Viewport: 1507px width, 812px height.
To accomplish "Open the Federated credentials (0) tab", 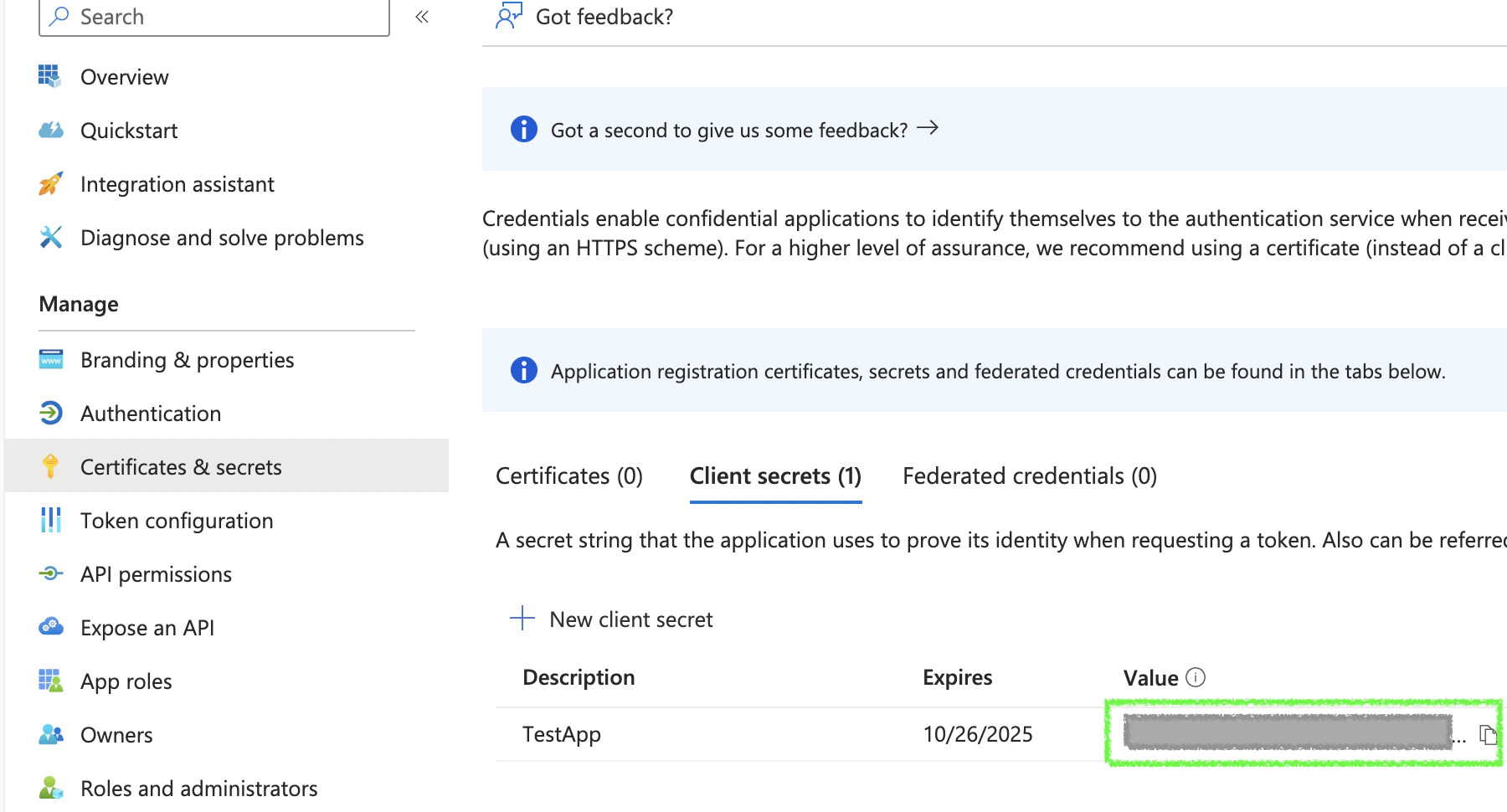I will pyautogui.click(x=1029, y=476).
